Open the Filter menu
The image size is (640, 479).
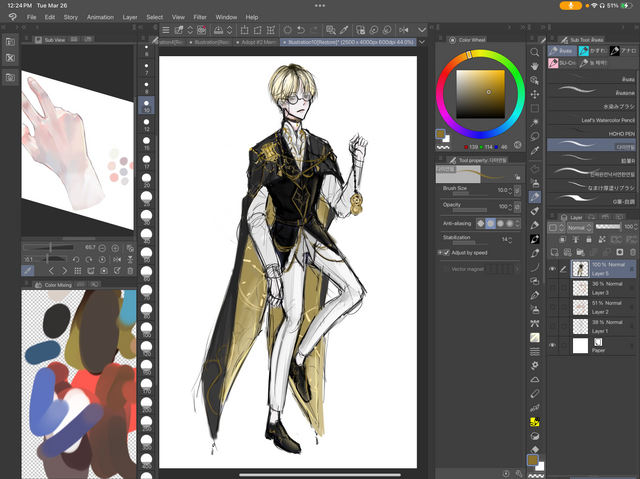click(200, 17)
